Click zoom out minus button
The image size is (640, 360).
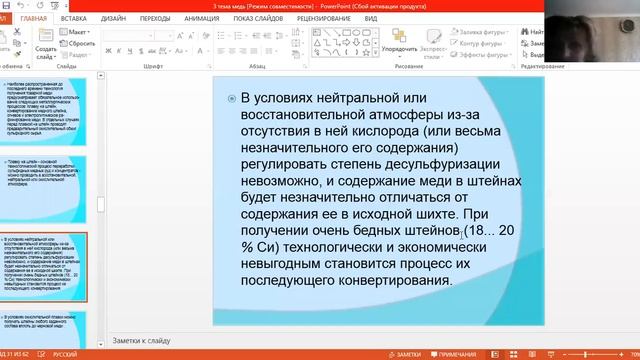coord(564,354)
